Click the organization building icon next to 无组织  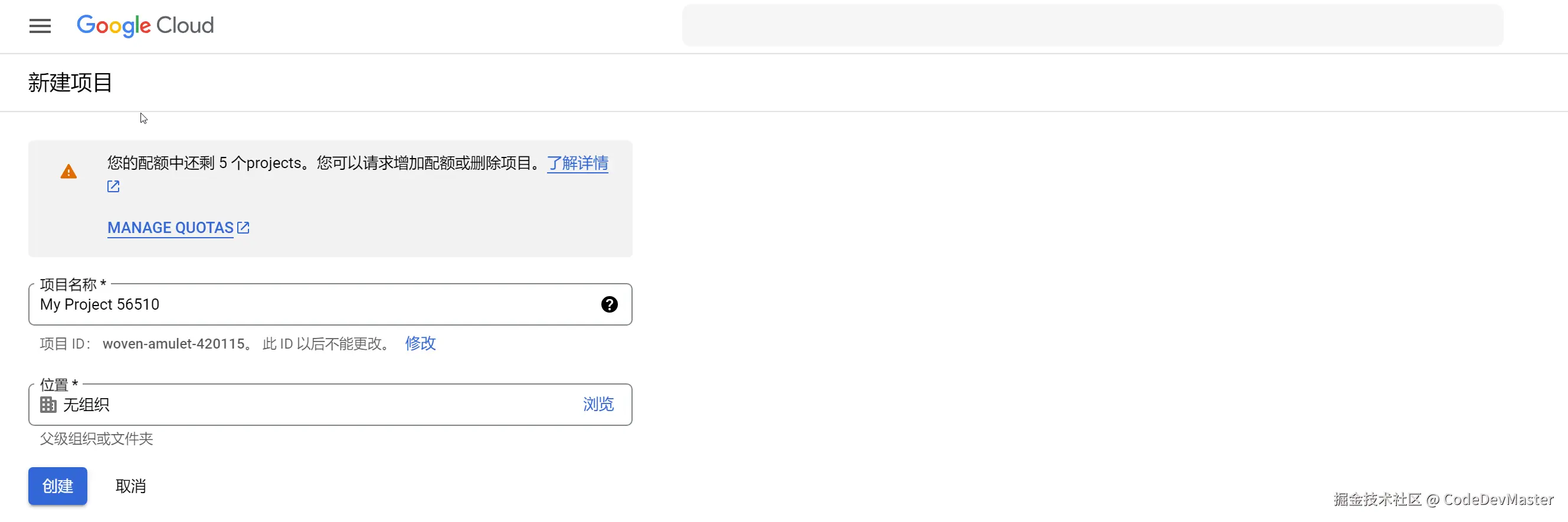48,405
